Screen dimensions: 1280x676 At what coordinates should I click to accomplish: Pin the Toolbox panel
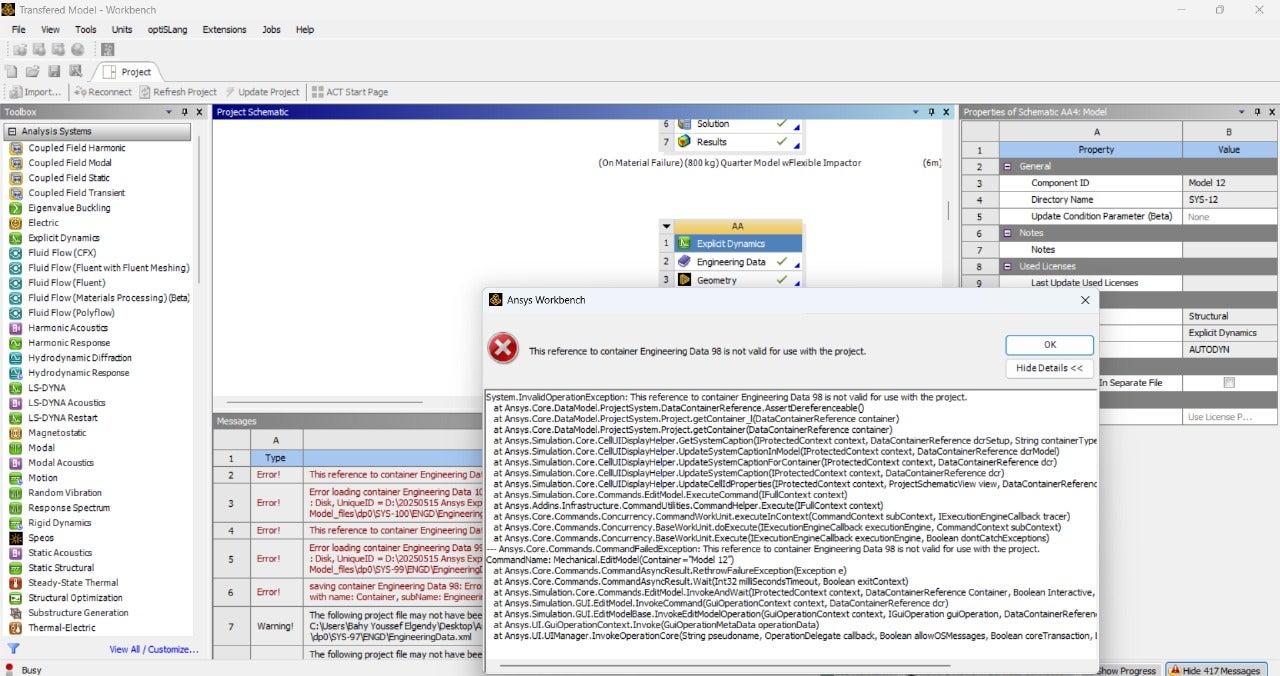coord(187,112)
